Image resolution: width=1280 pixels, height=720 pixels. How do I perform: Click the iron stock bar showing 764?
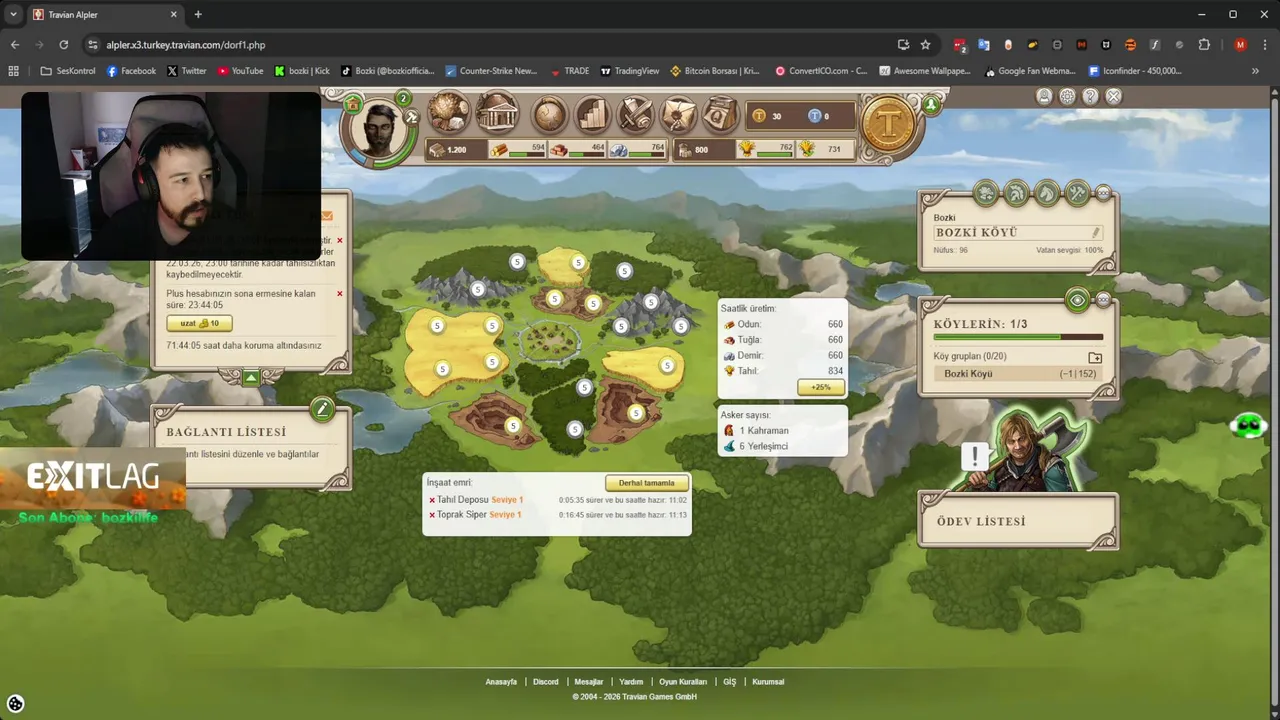click(x=638, y=150)
